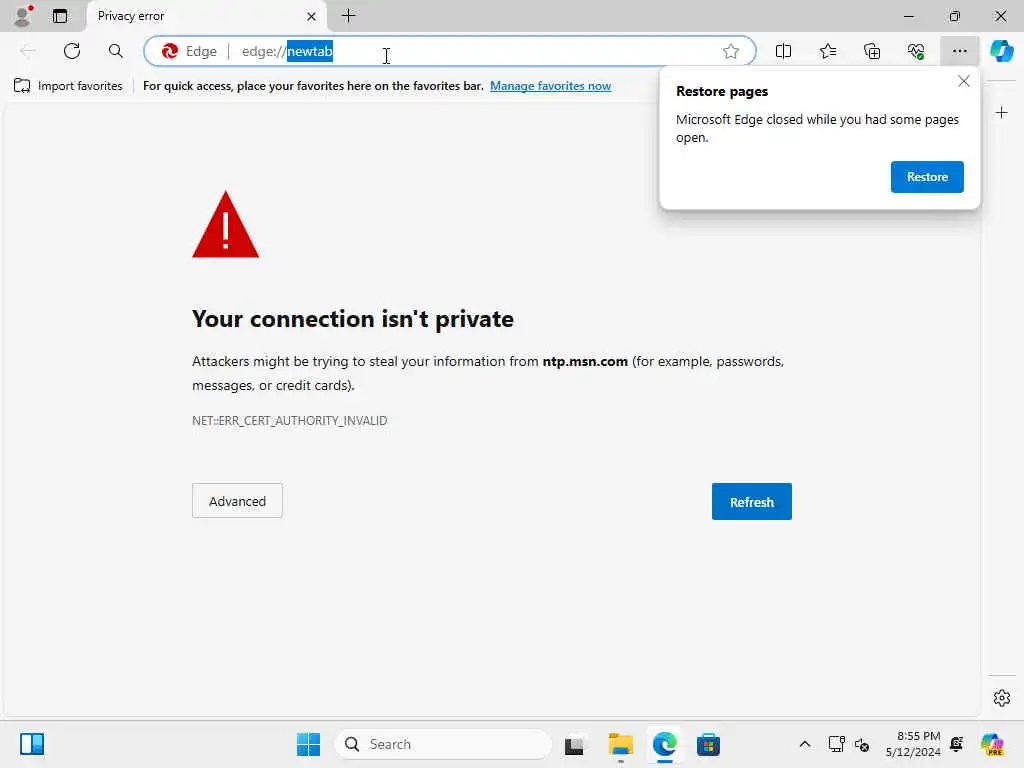Open File Explorer from taskbar
The image size is (1024, 768).
pyautogui.click(x=620, y=744)
